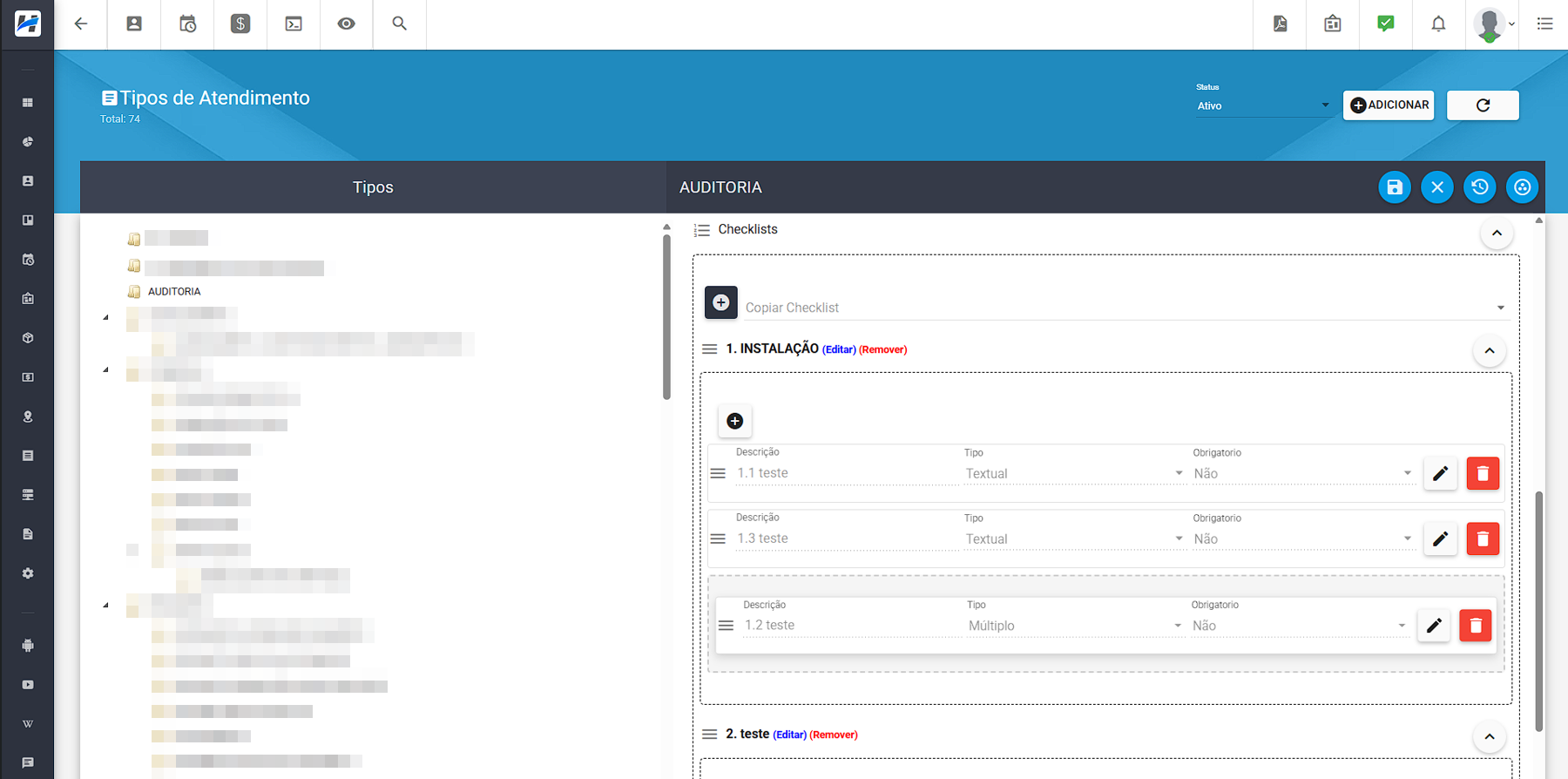This screenshot has width=1568, height=779.
Task: Click the 1.3 teste description field
Action: (847, 539)
